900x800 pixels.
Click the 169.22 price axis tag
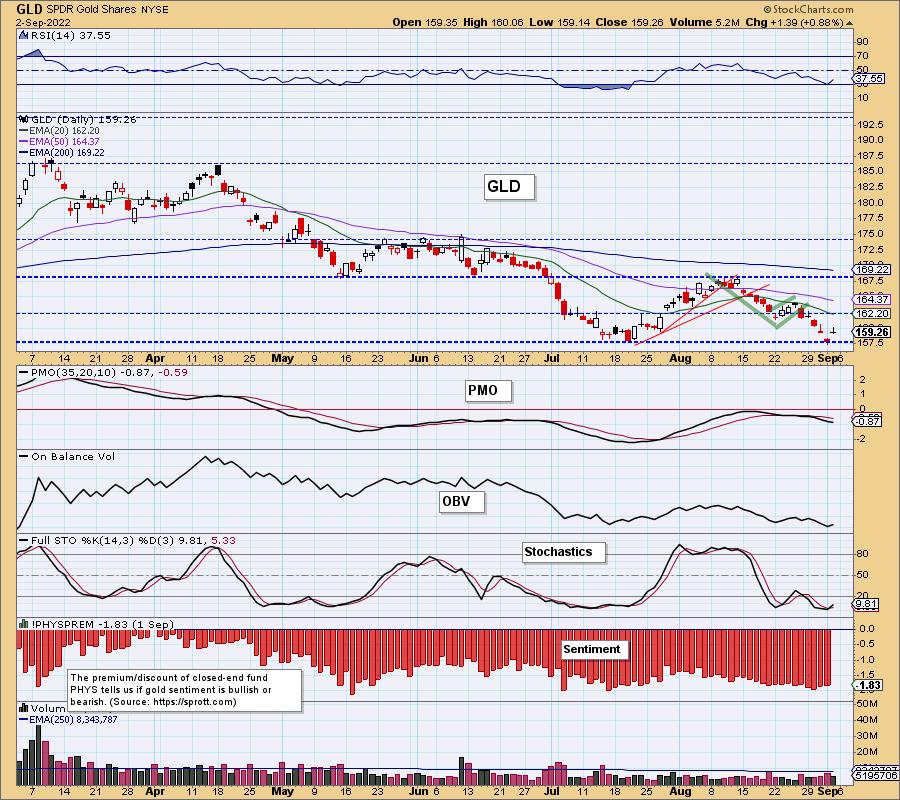pyautogui.click(x=872, y=269)
